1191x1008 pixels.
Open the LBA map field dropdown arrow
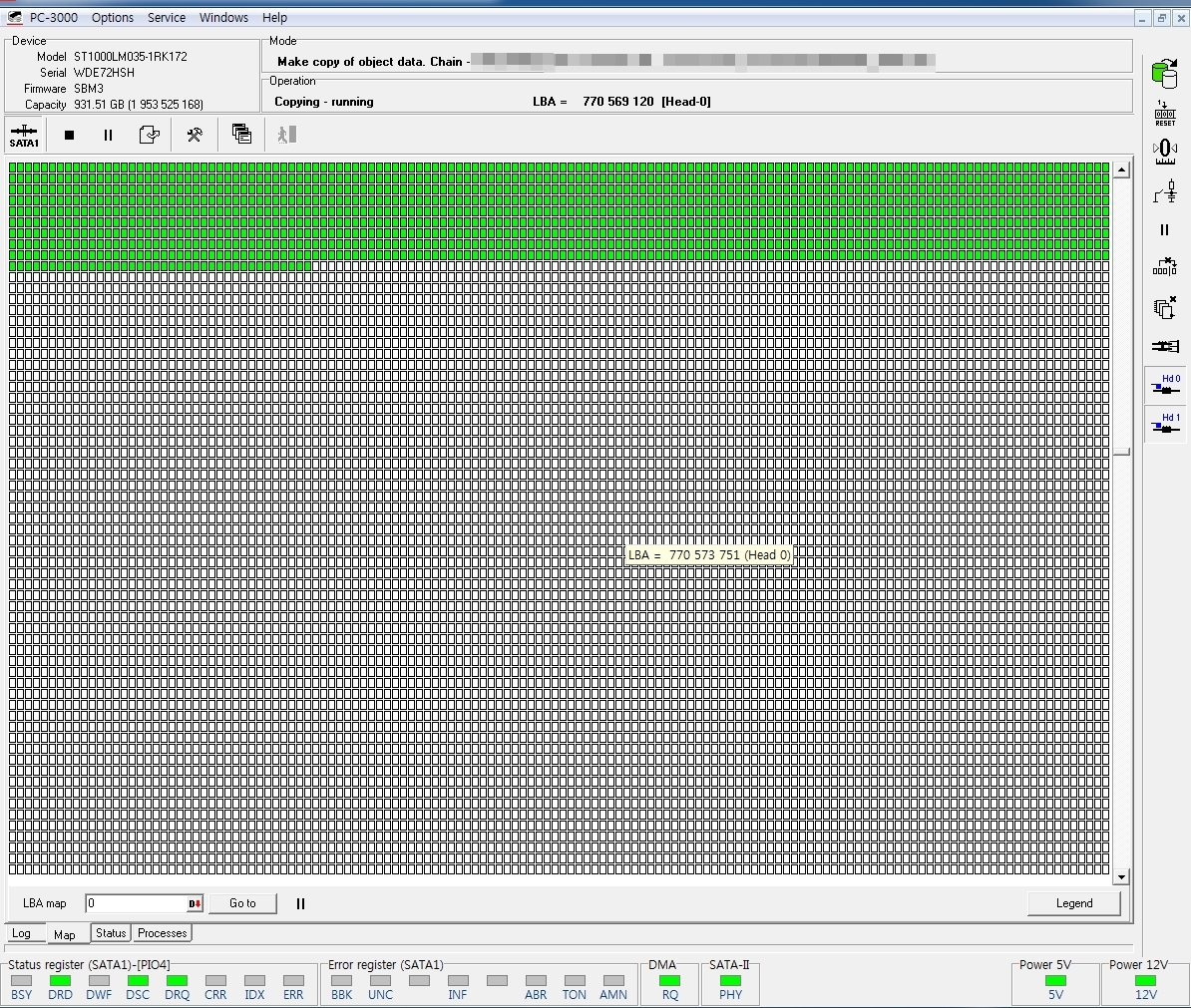pos(196,903)
